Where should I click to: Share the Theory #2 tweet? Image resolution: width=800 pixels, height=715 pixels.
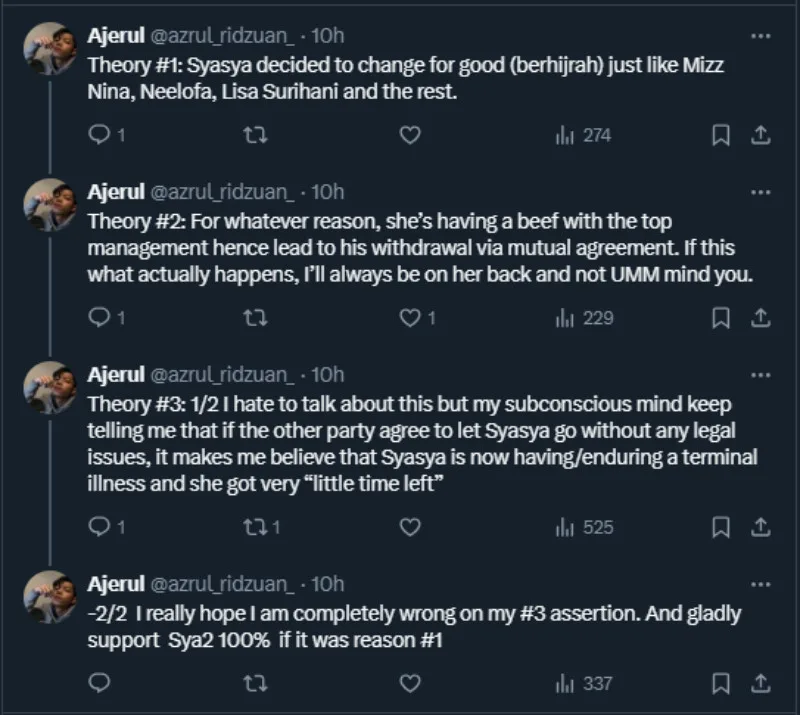[x=759, y=318]
